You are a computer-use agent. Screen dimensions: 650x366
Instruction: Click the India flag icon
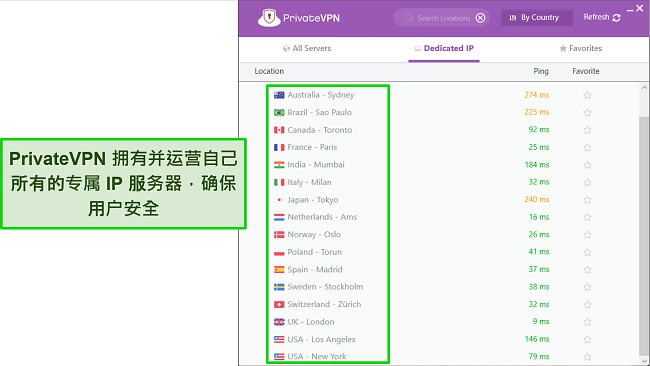(x=279, y=165)
